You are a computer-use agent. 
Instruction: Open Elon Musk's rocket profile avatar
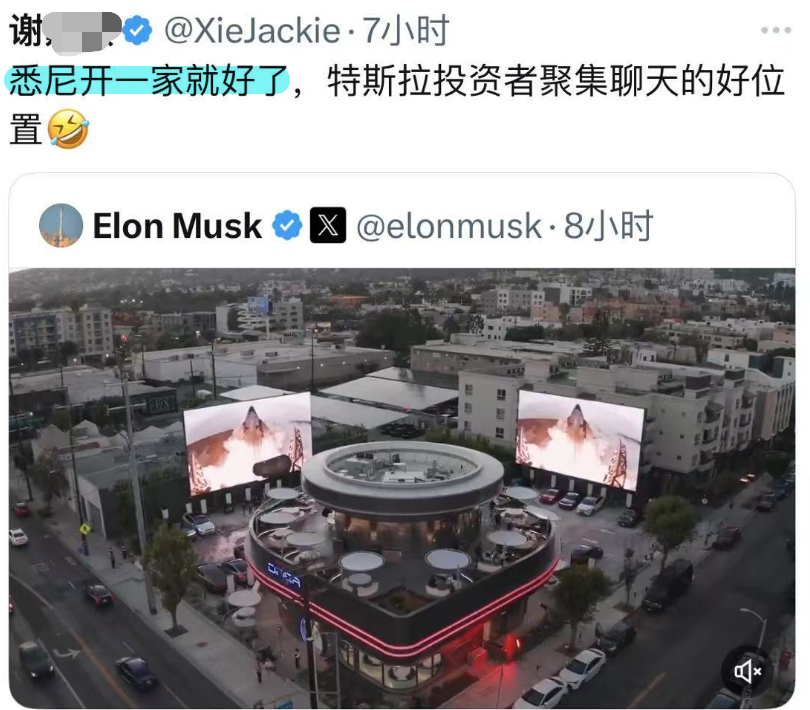click(61, 225)
